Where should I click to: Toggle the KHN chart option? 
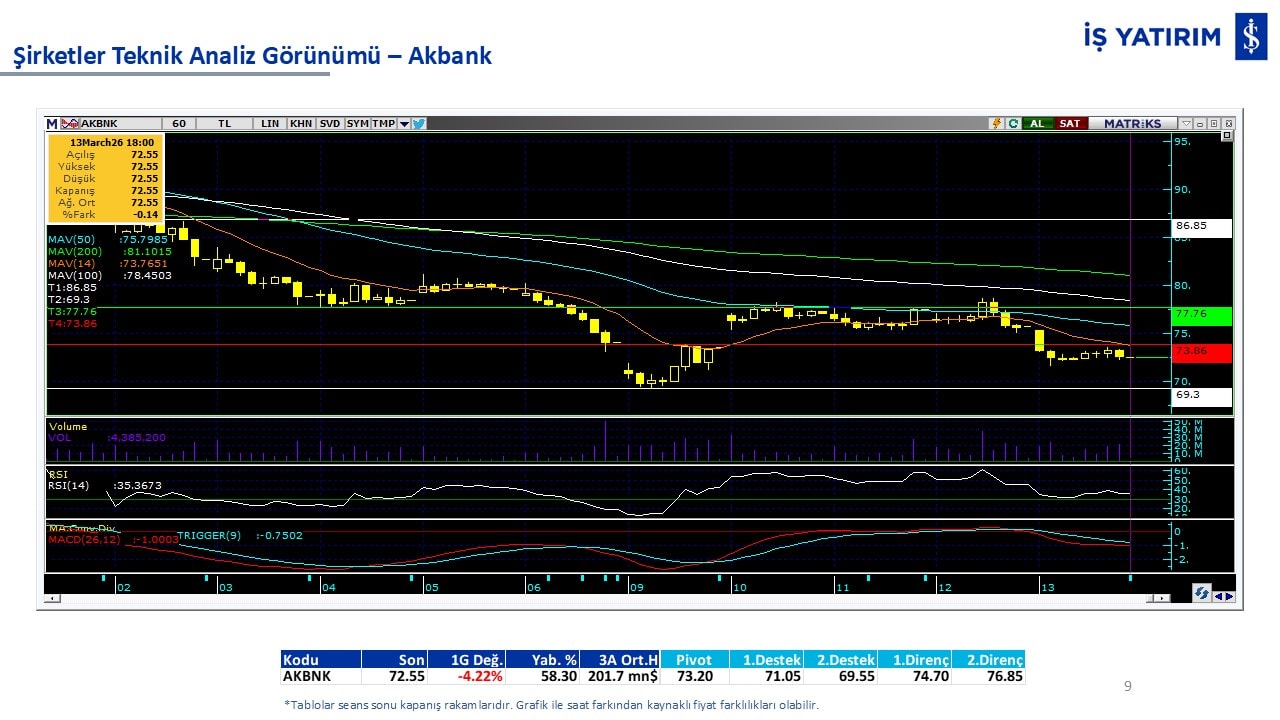300,123
